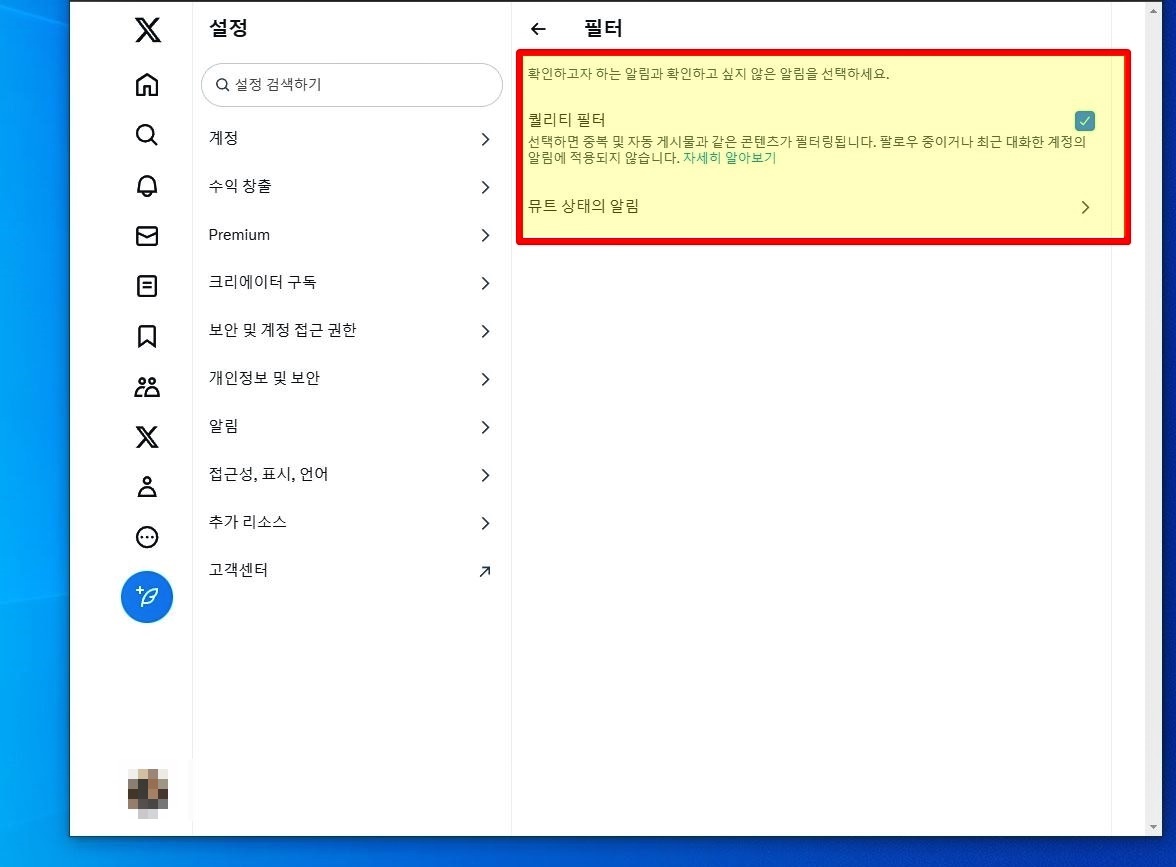The width and height of the screenshot is (1176, 867).
Task: Click chevron beside 추가 리소스
Action: pyautogui.click(x=485, y=524)
